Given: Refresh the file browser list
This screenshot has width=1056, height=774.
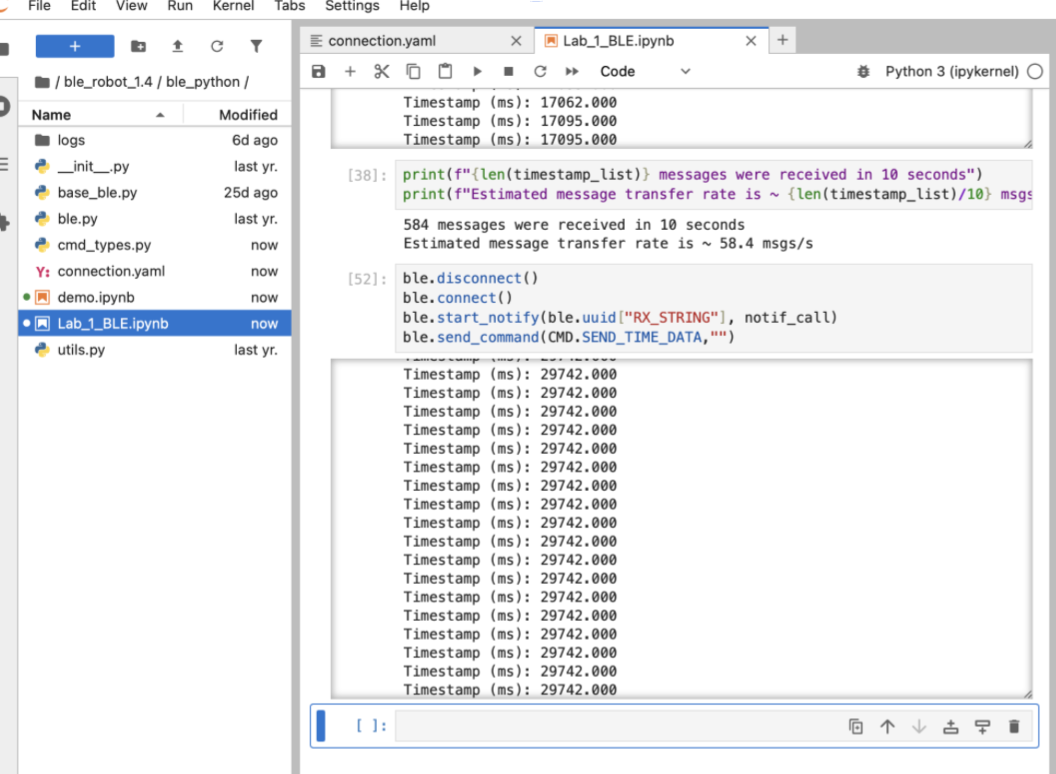Looking at the screenshot, I should [217, 46].
